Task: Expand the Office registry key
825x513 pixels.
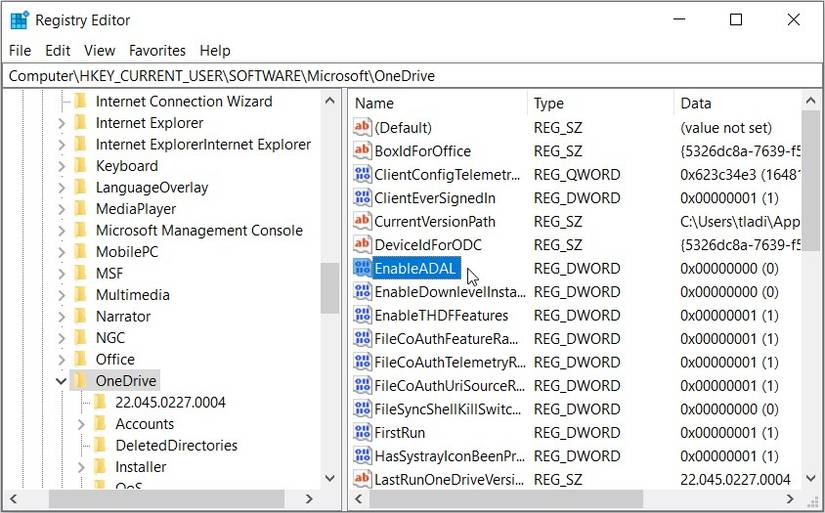Action: pyautogui.click(x=62, y=359)
